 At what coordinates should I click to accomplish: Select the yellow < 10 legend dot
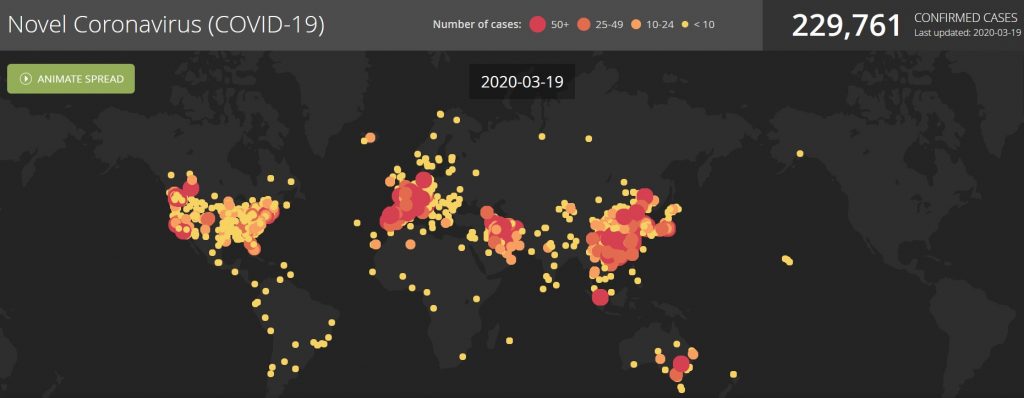[x=685, y=25]
